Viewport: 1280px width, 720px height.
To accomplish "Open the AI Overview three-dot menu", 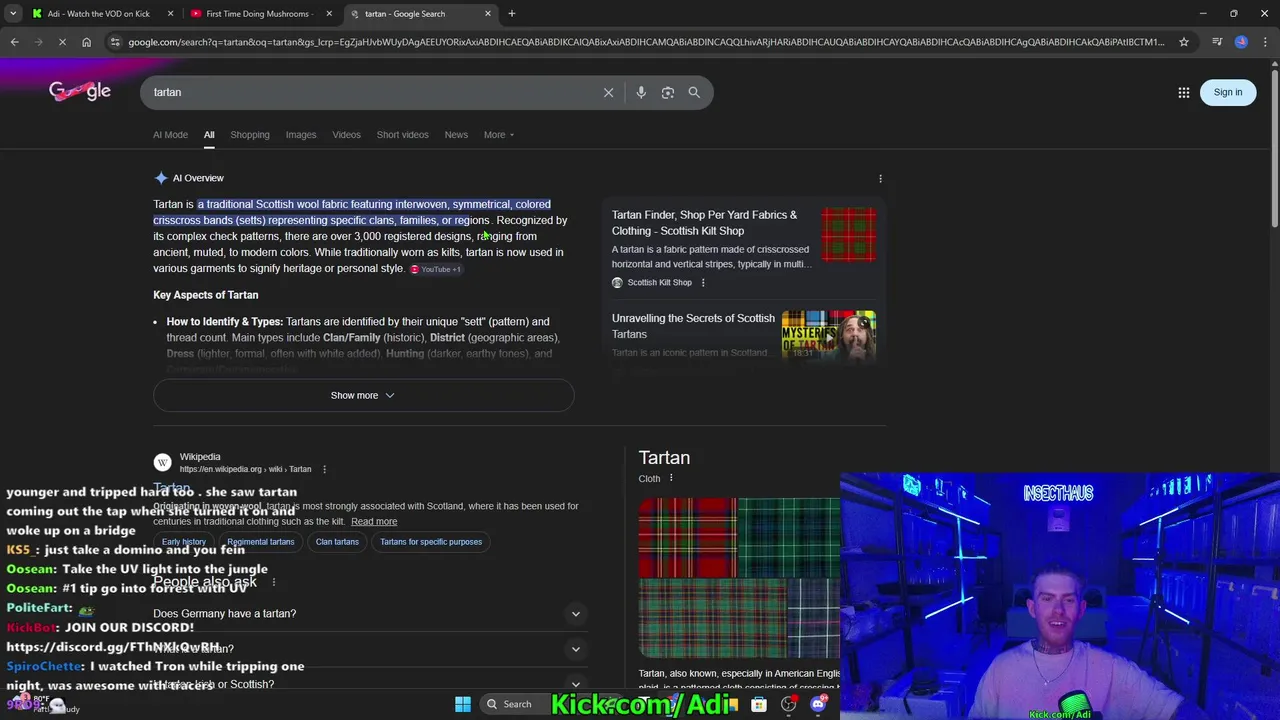I will pos(880,178).
